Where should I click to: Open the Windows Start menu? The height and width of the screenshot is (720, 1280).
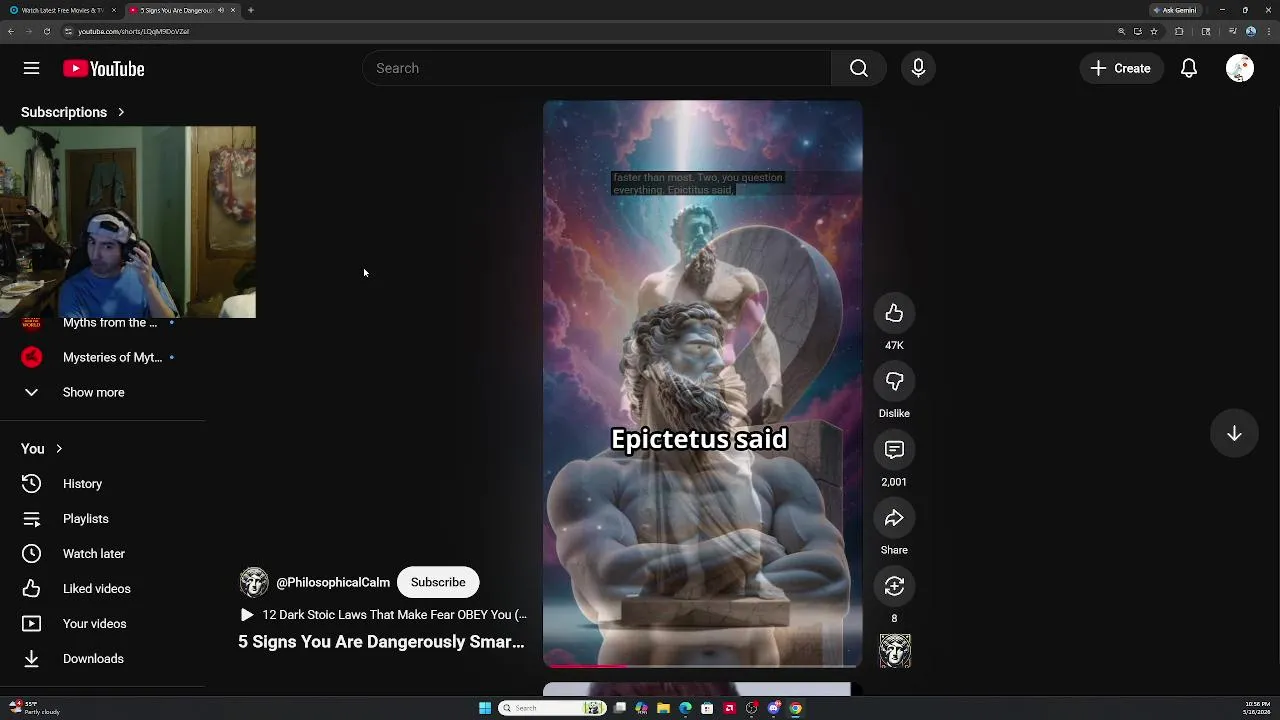pos(485,708)
